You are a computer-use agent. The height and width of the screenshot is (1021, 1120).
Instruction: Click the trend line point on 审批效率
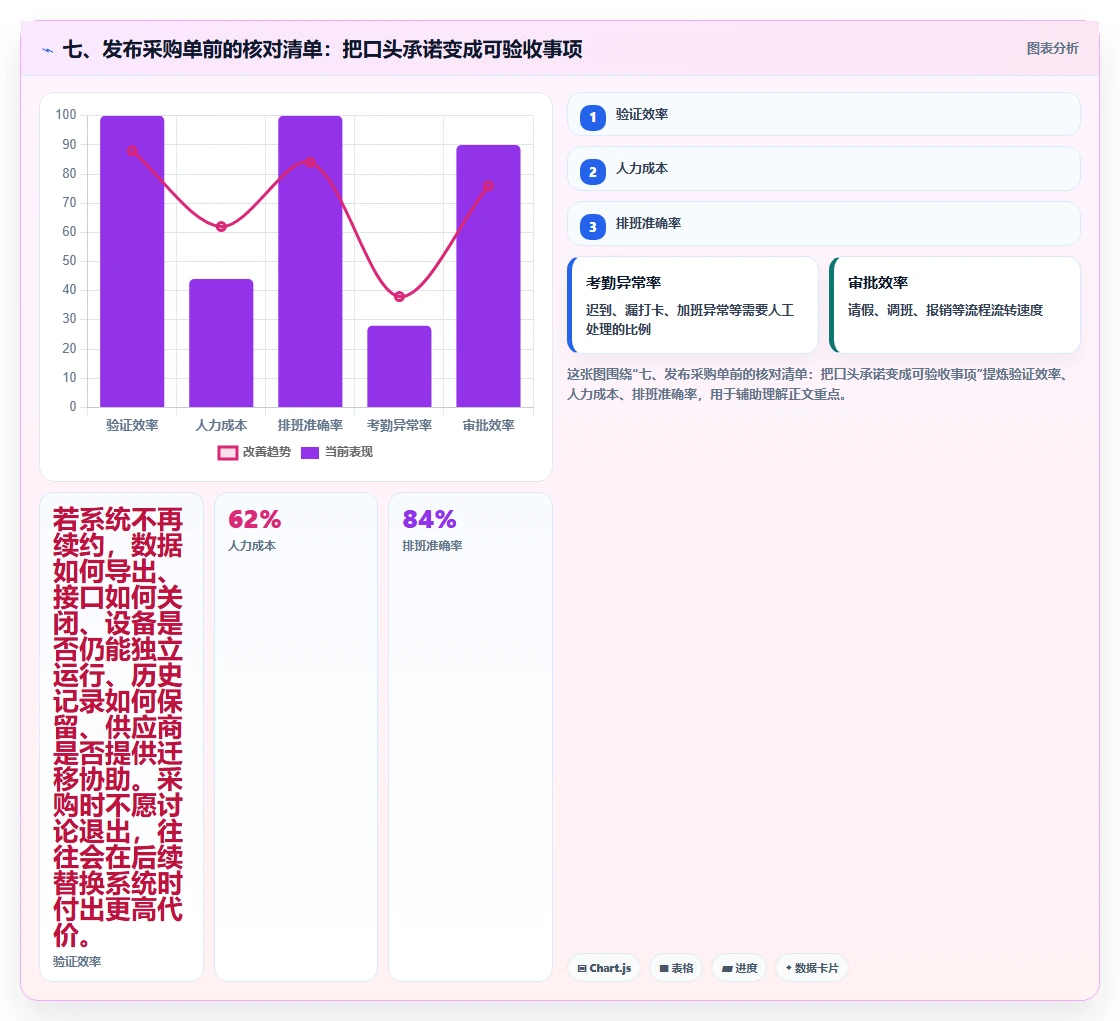click(x=489, y=186)
